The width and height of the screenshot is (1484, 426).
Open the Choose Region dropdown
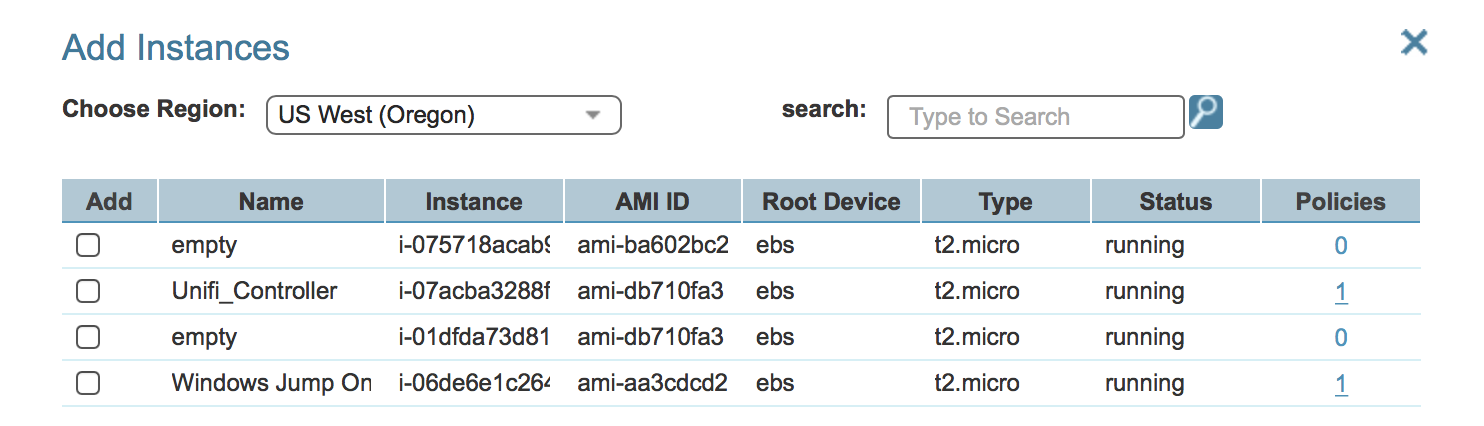pos(443,115)
